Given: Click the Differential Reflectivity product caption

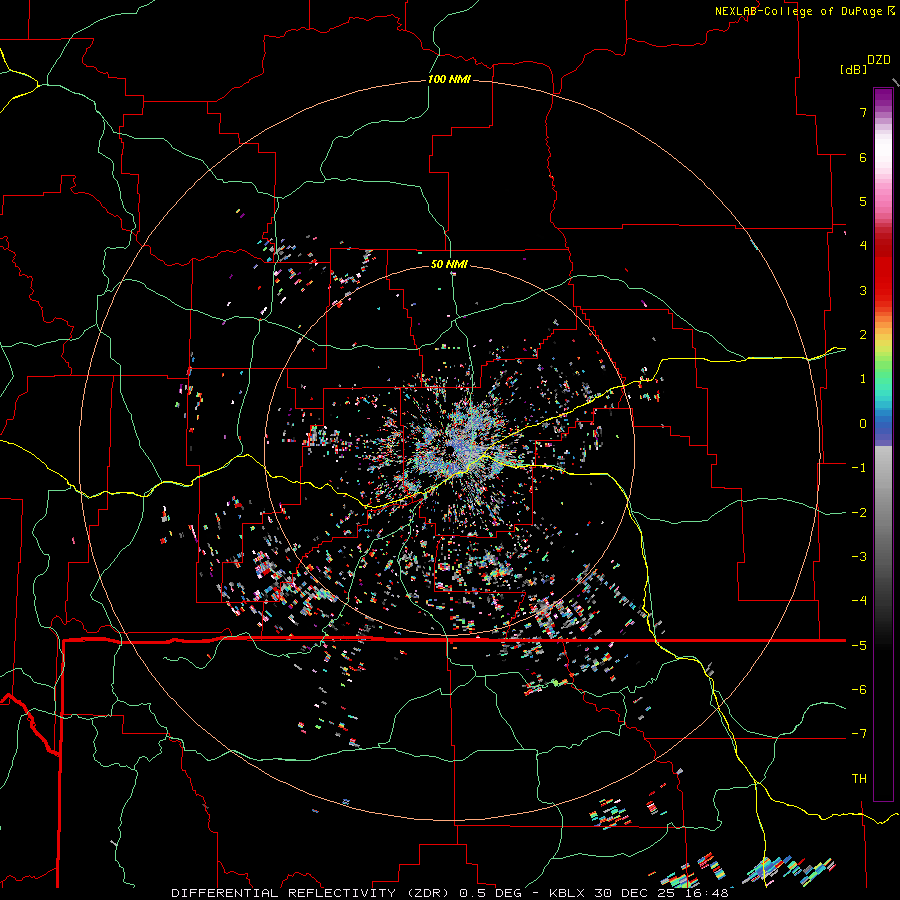Looking at the screenshot, I should point(450,893).
